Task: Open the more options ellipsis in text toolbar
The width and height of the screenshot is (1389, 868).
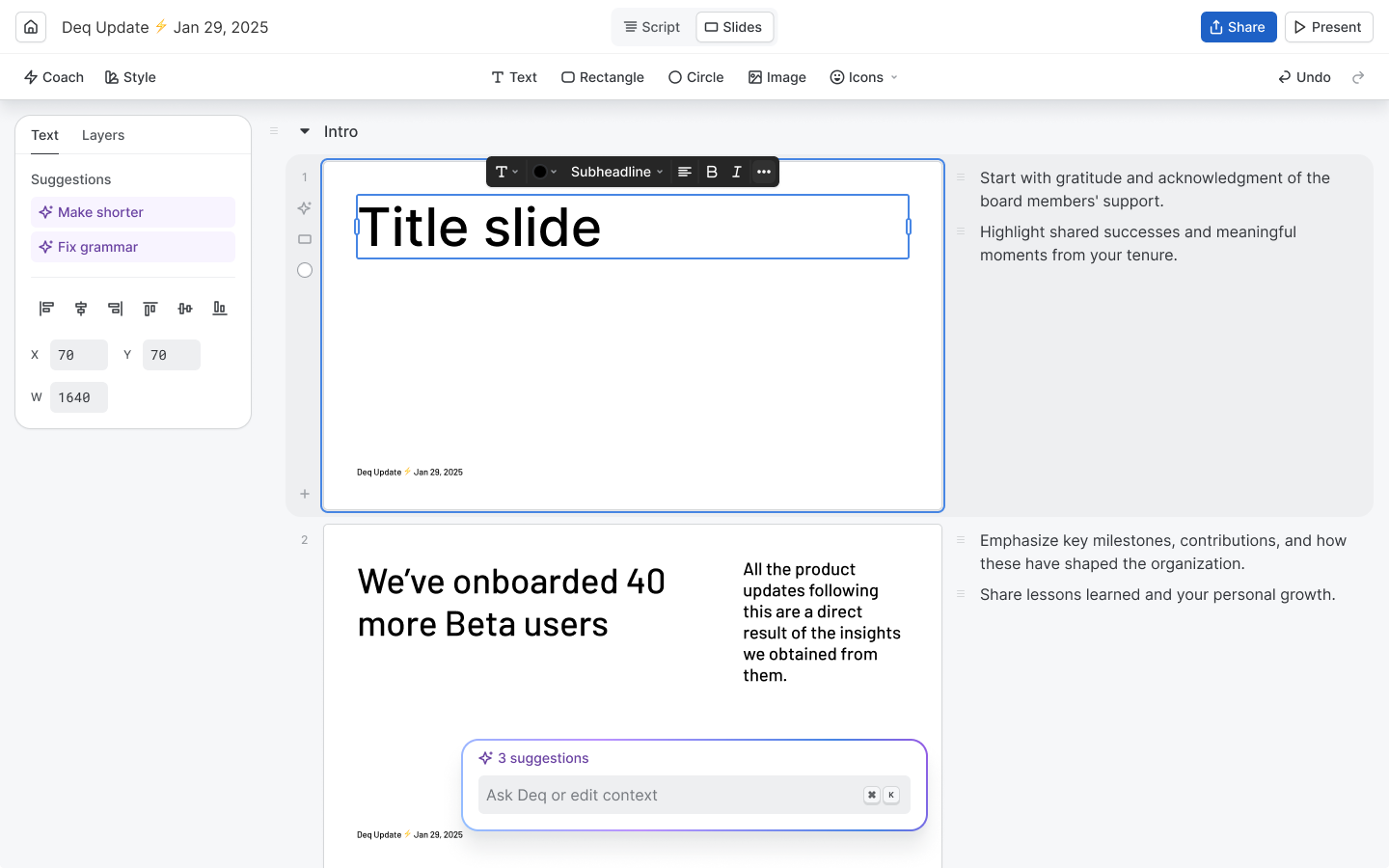Action: tap(764, 172)
